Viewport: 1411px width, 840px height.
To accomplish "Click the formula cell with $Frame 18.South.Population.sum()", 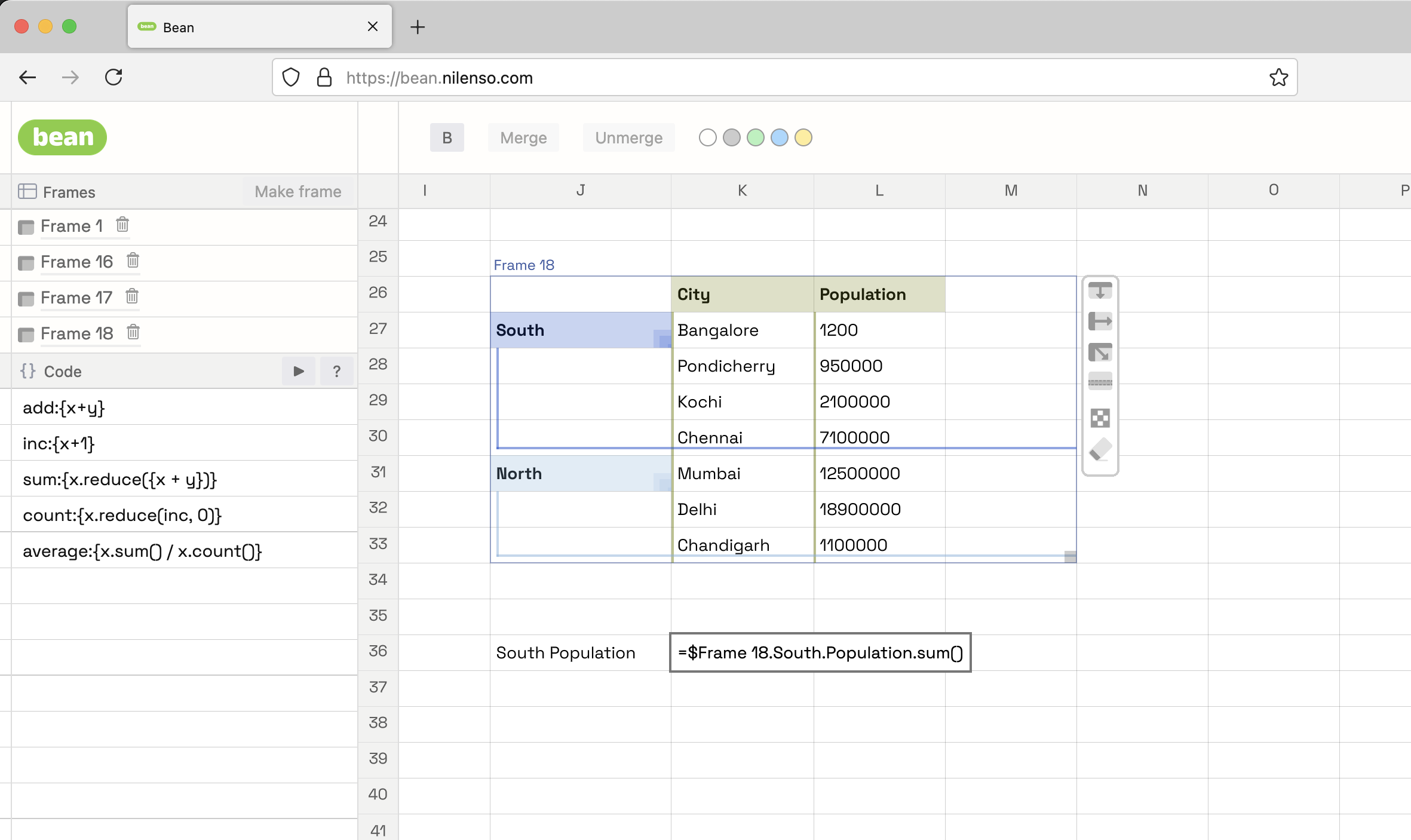I will click(820, 652).
